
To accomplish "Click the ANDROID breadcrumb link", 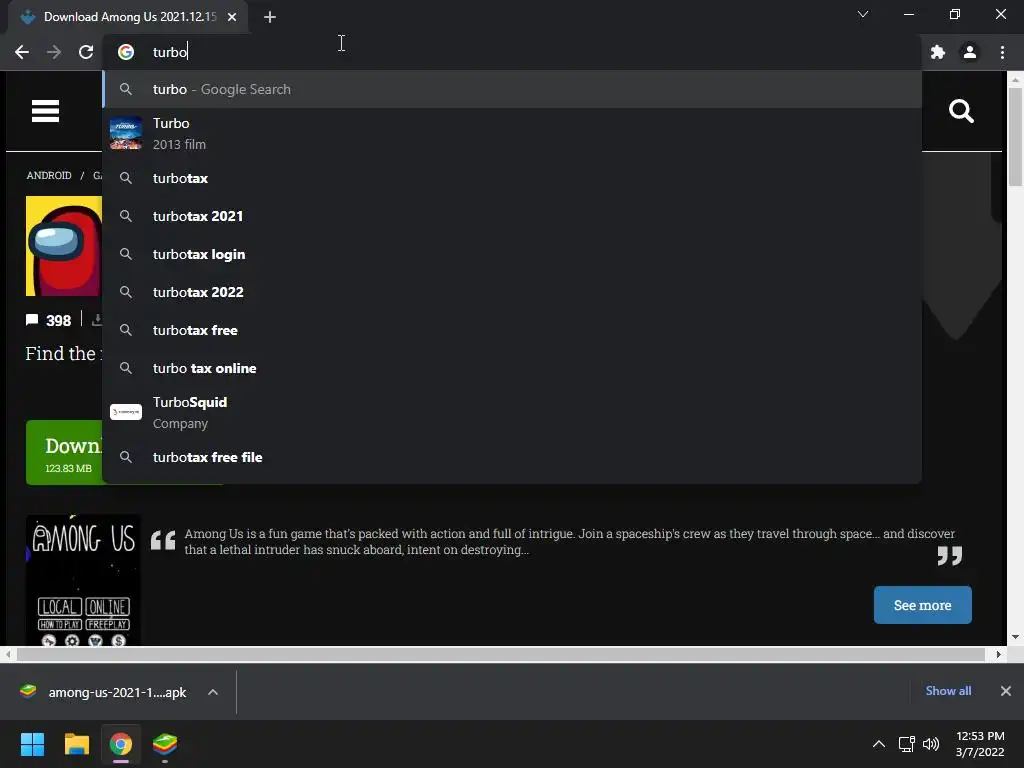I will [x=49, y=176].
